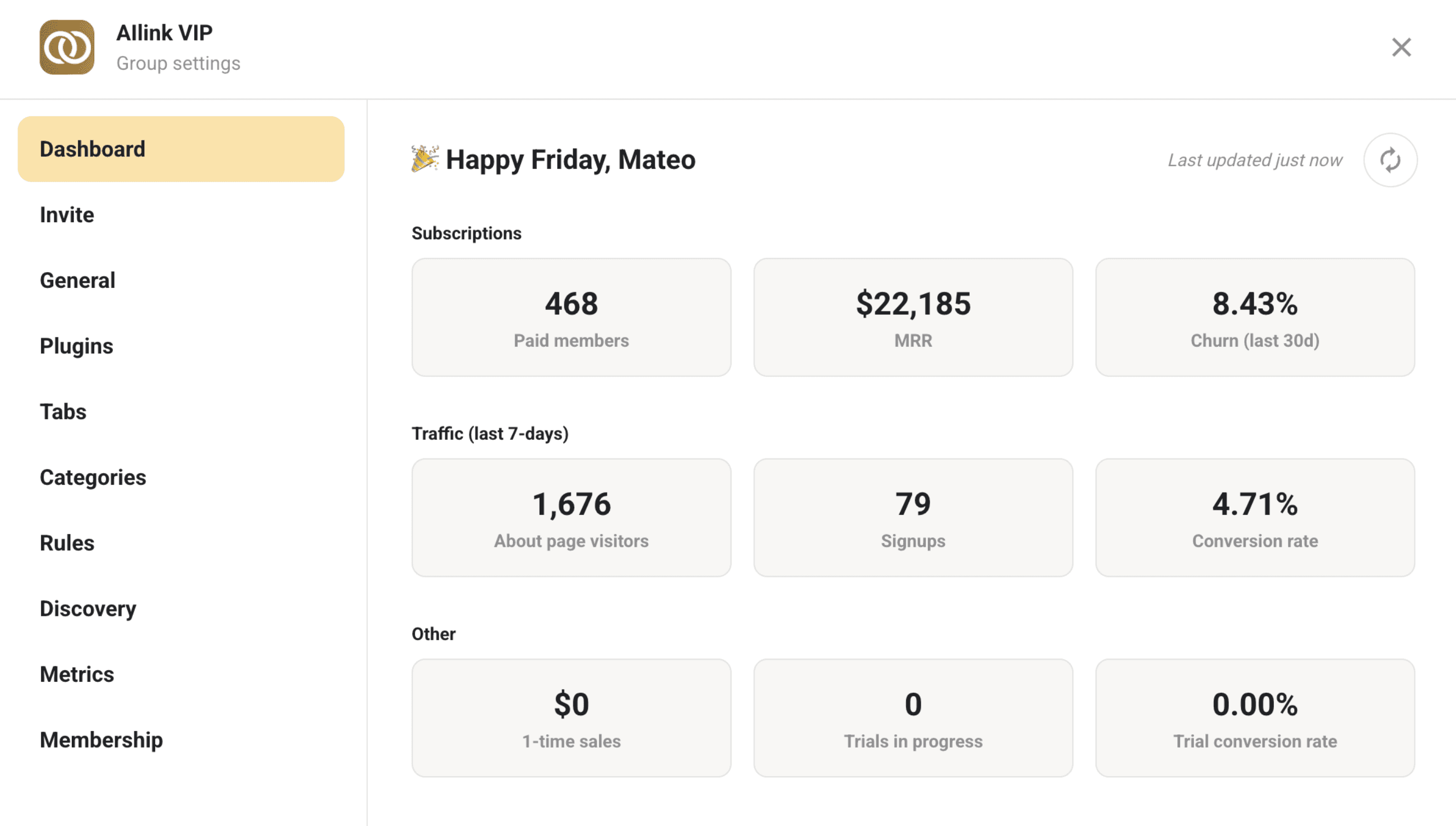Click the Allink VIP group logo

point(67,47)
